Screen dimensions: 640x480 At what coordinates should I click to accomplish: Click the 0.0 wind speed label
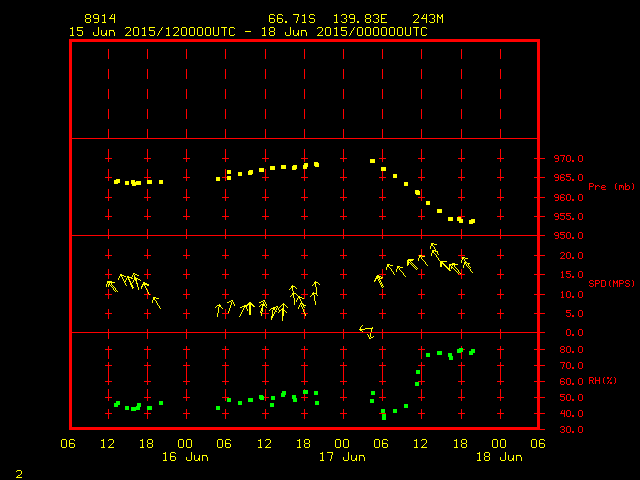pos(574,333)
